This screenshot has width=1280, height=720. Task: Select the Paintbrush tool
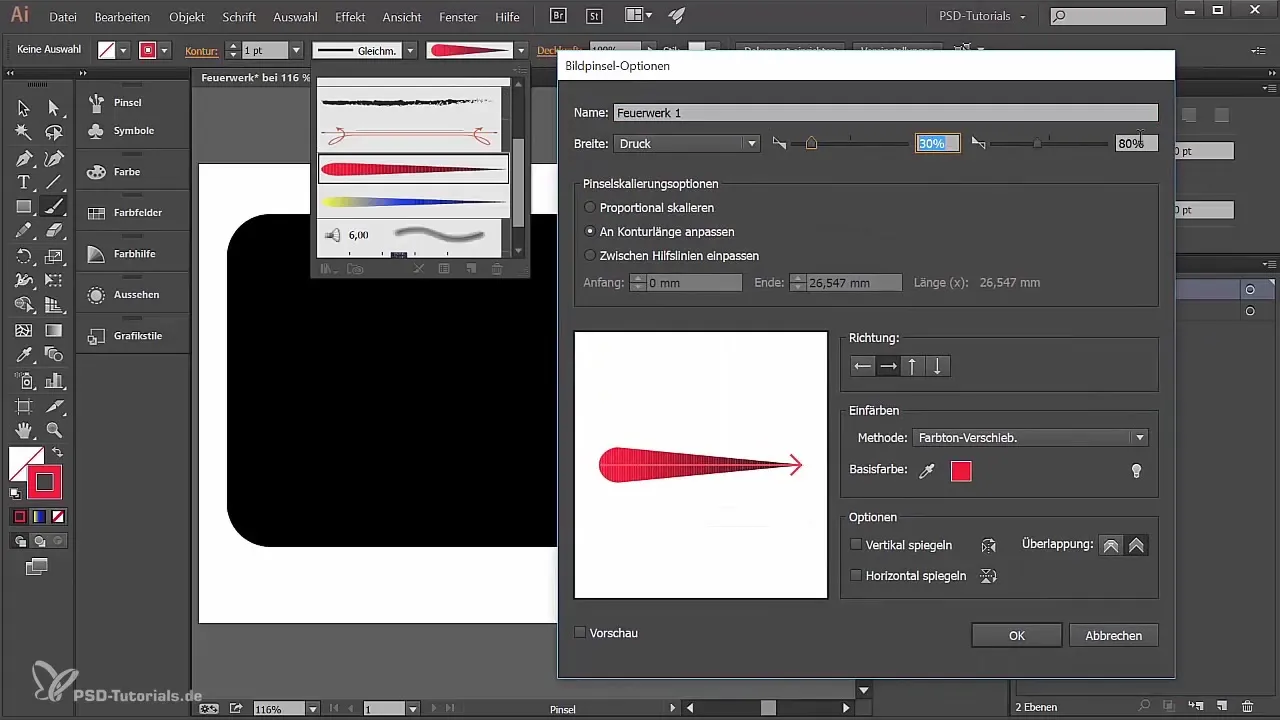coord(54,207)
